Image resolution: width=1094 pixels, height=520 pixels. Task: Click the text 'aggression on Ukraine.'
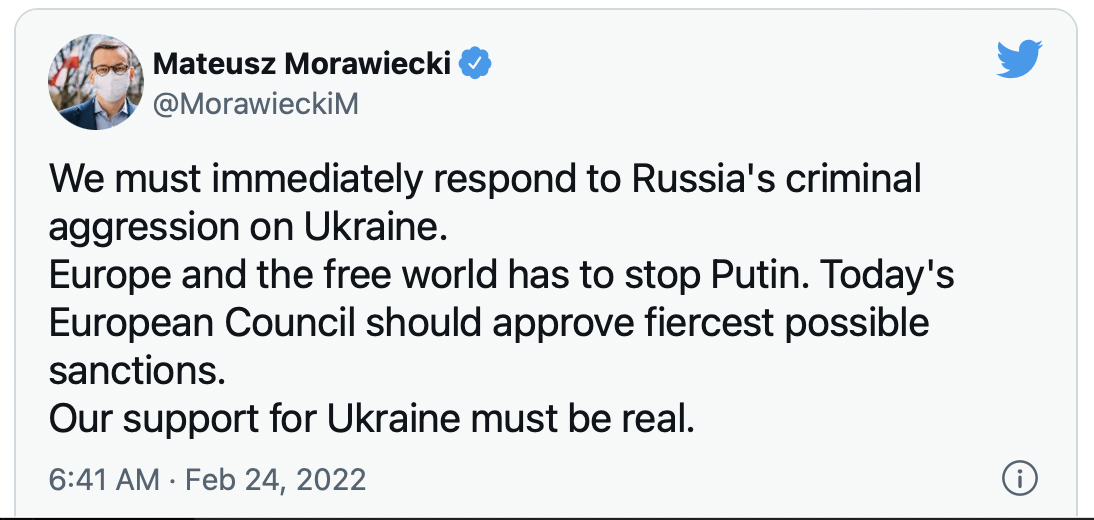pos(248,229)
